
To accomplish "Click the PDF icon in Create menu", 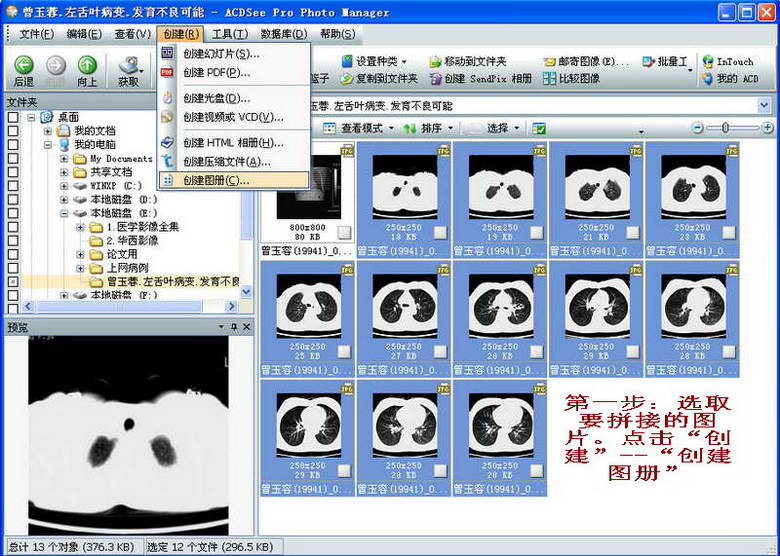I will click(168, 72).
